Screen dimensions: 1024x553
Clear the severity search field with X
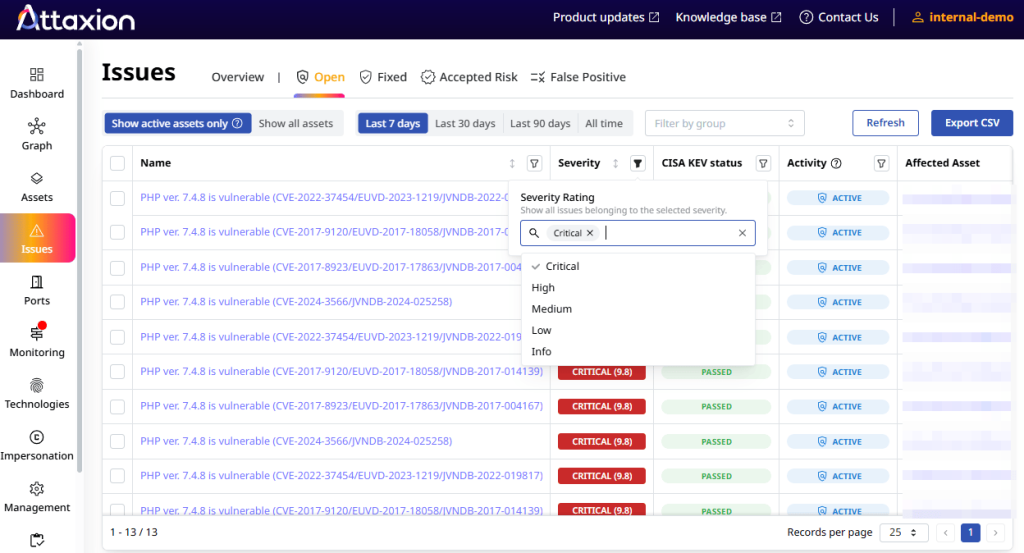[742, 233]
